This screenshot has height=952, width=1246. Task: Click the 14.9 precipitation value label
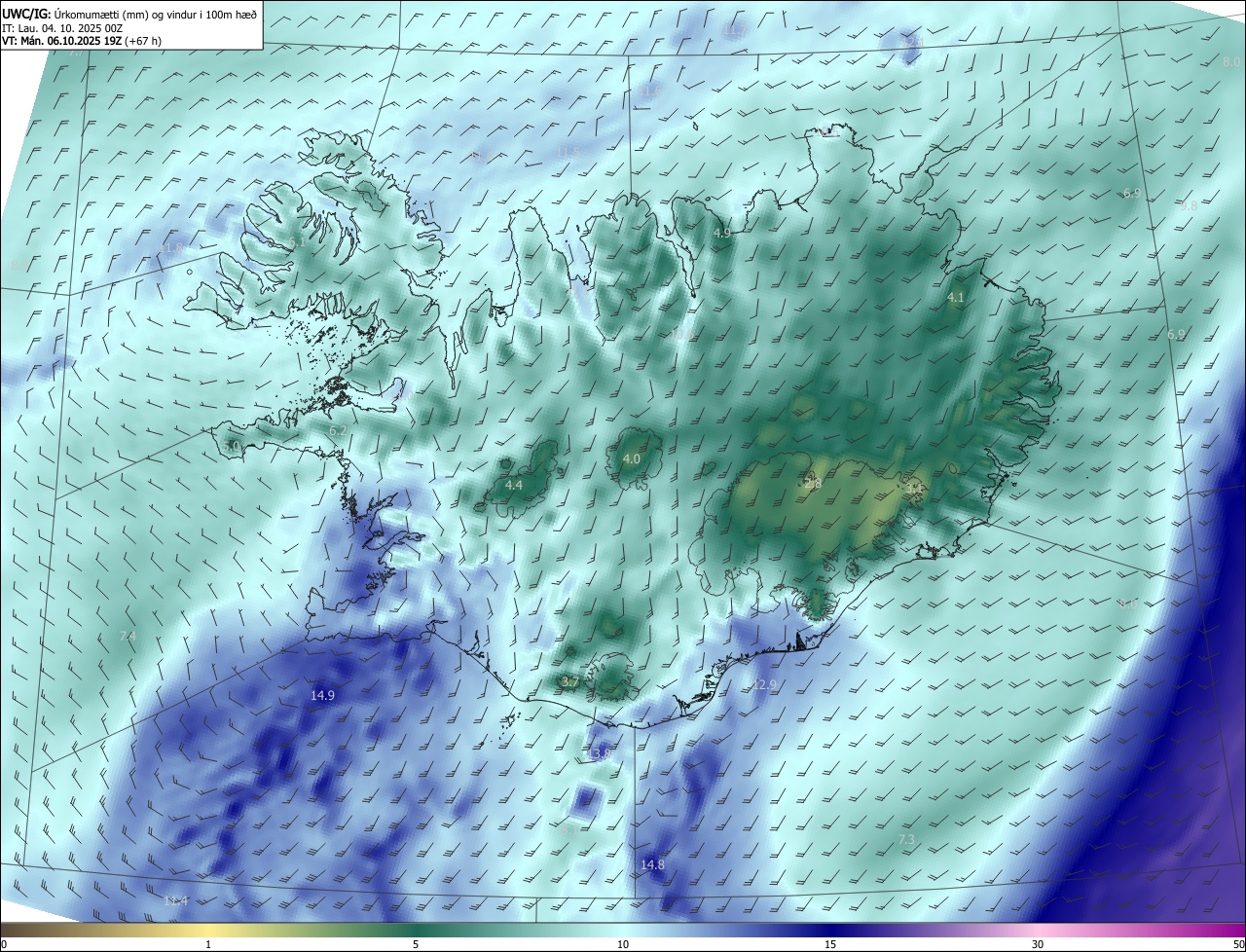pos(322,695)
